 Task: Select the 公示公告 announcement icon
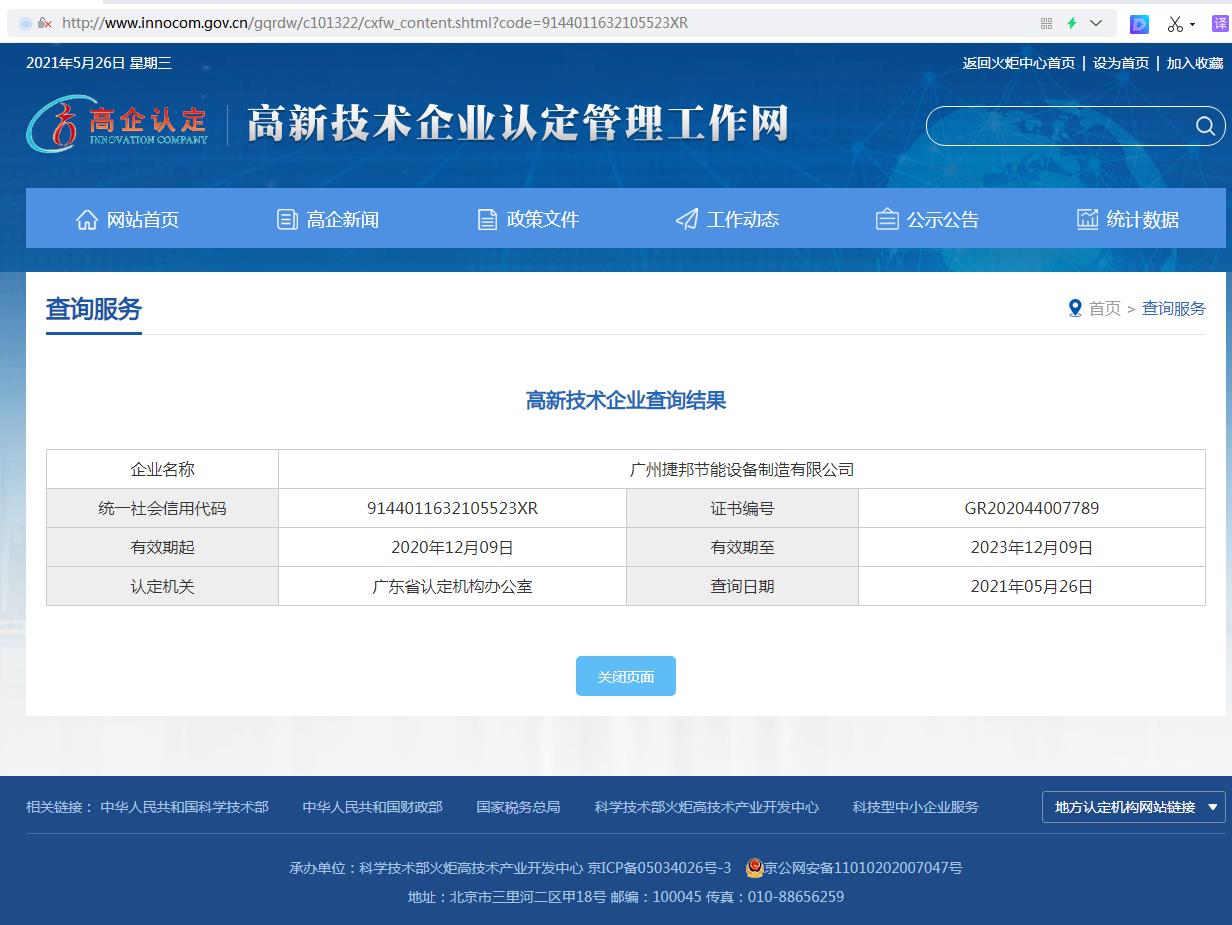pos(887,218)
